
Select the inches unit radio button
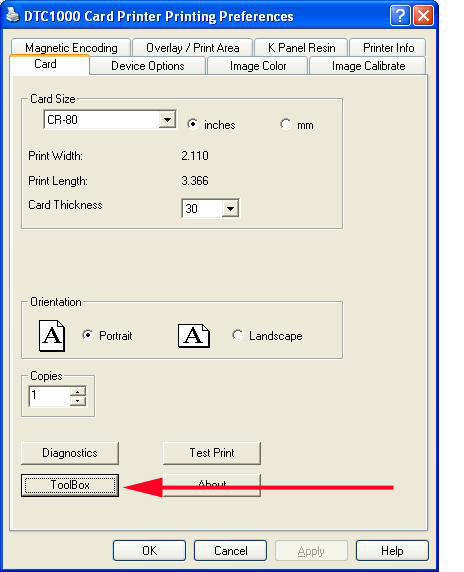click(193, 124)
